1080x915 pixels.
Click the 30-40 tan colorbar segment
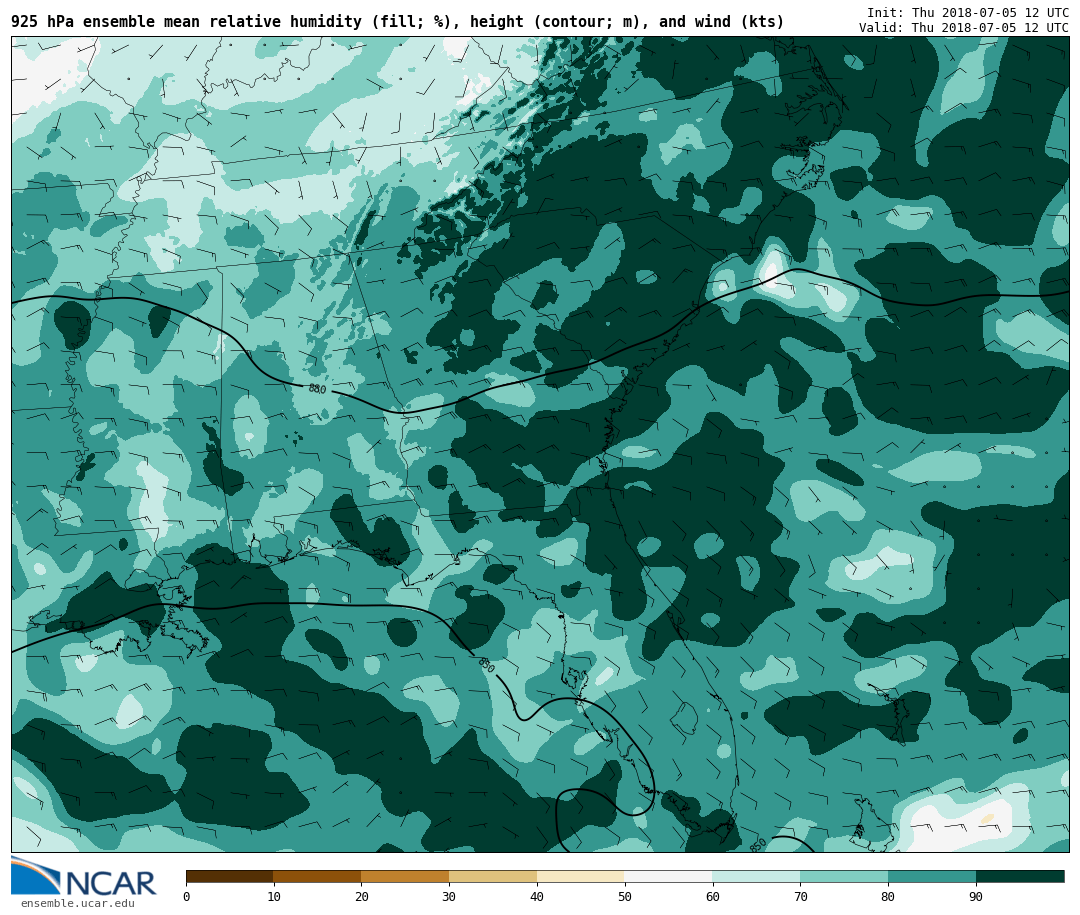(493, 876)
